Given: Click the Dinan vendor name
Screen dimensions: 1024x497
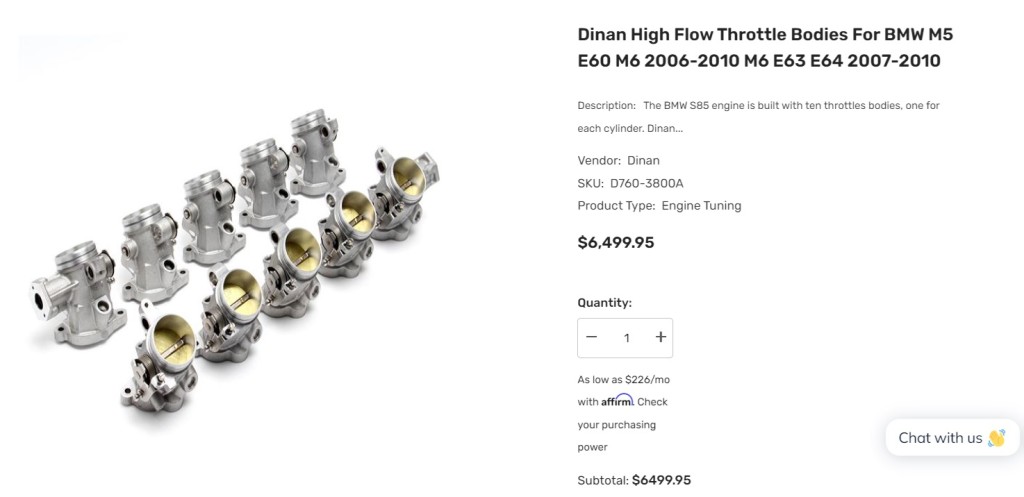Looking at the screenshot, I should [643, 161].
